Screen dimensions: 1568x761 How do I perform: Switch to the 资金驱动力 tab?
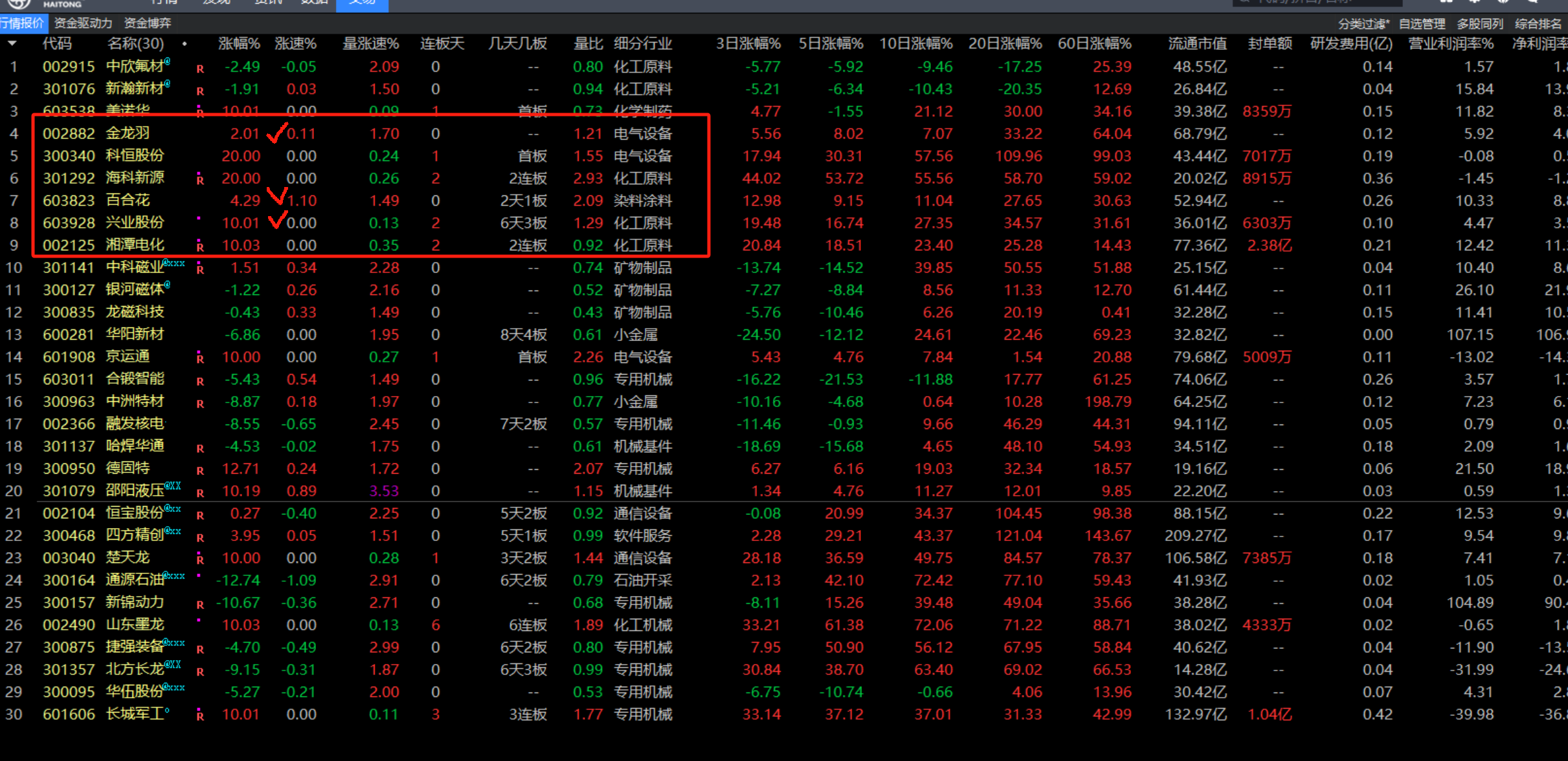(x=83, y=23)
